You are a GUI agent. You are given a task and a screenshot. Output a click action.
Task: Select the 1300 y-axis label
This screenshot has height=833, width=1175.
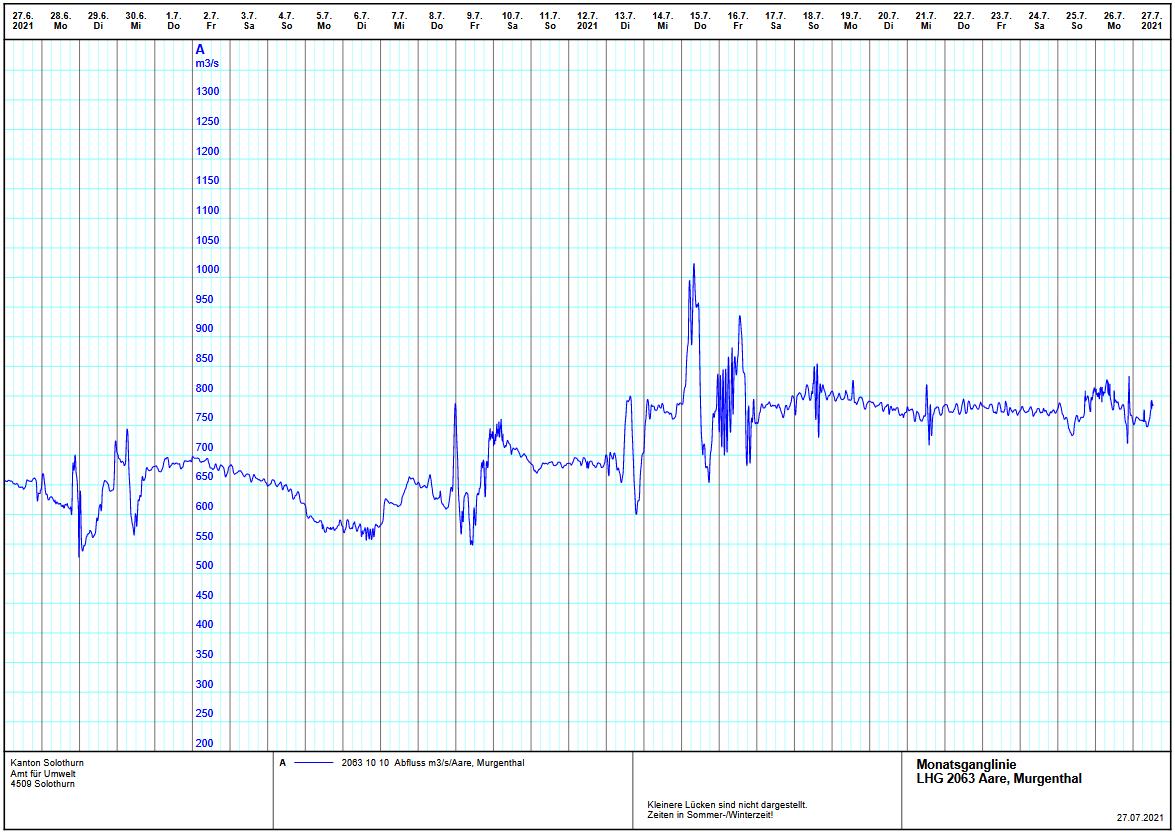pyautogui.click(x=207, y=92)
